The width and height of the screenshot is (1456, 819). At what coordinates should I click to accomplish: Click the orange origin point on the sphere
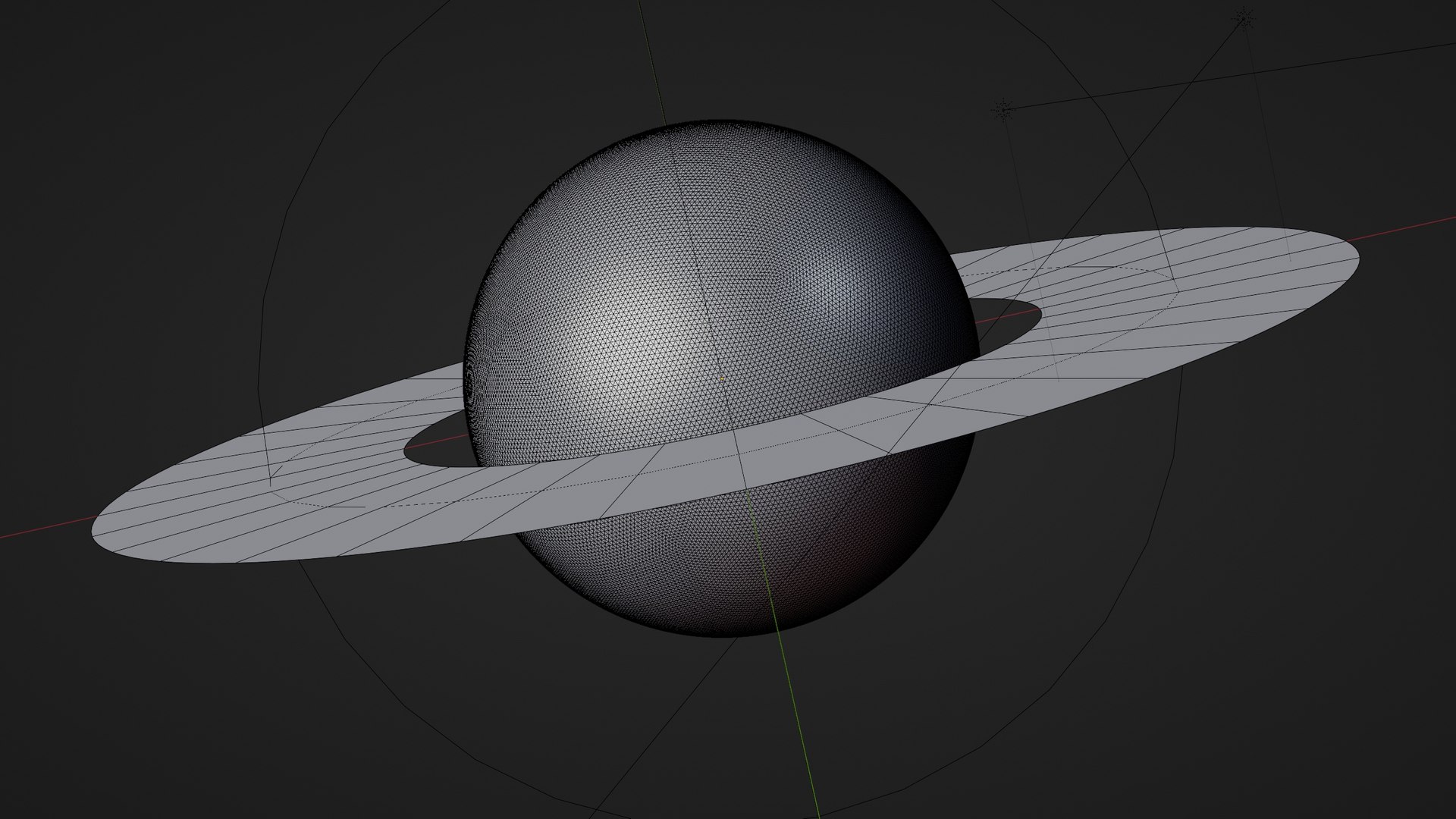(x=721, y=378)
